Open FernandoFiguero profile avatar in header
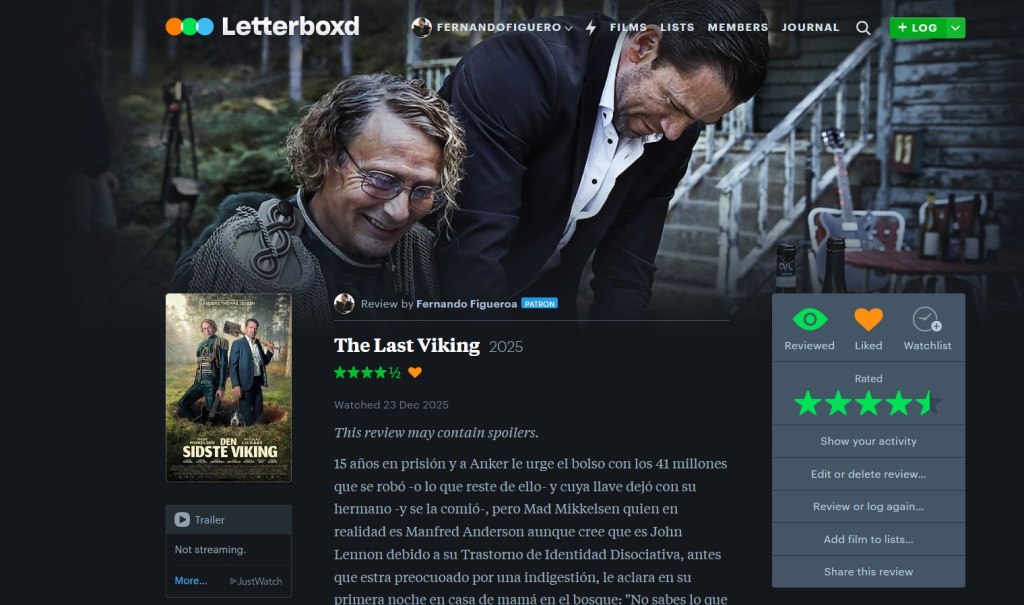The image size is (1024, 605). (421, 27)
